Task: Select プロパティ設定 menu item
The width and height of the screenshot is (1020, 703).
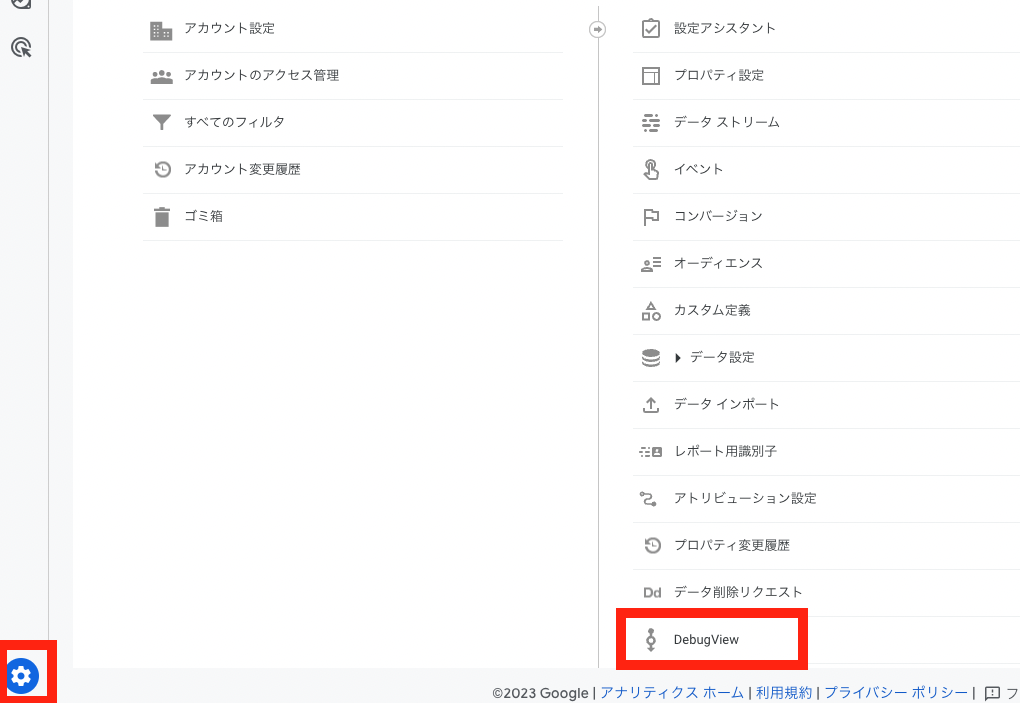Action: 718,75
